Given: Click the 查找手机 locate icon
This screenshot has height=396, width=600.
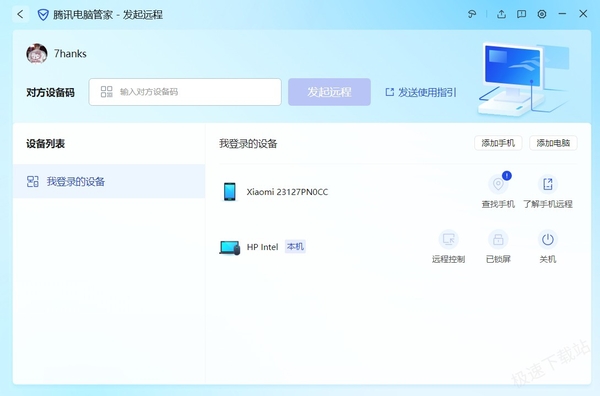Looking at the screenshot, I should point(498,184).
